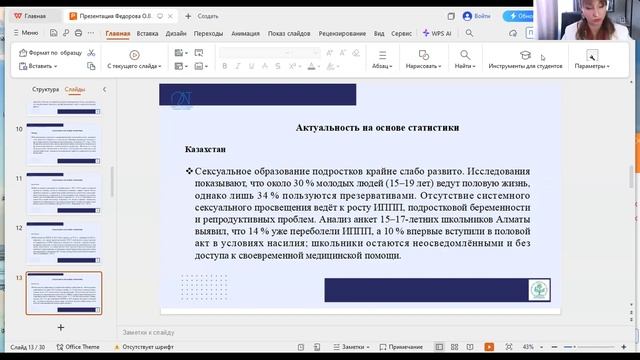The width and height of the screenshot is (640, 360).
Task: Open the Параметры settings dropdown
Action: tap(592, 66)
